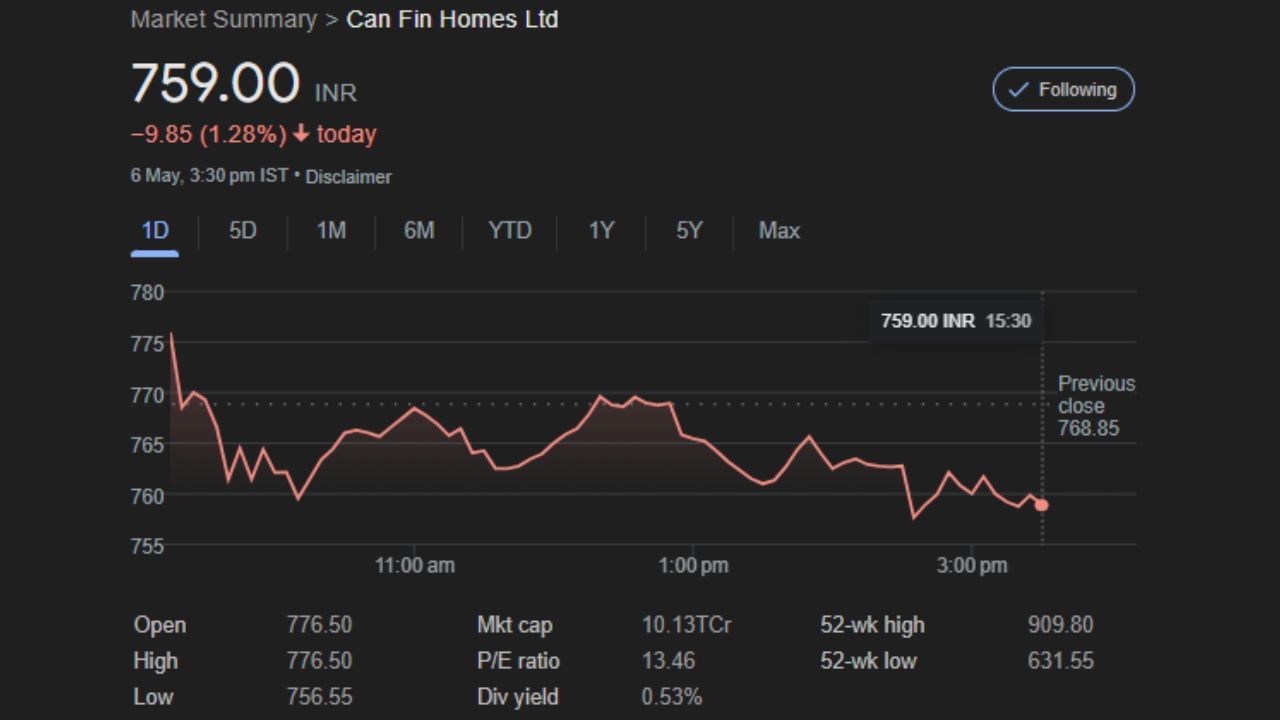This screenshot has width=1280, height=720.
Task: Click the Following button
Action: coord(1063,89)
